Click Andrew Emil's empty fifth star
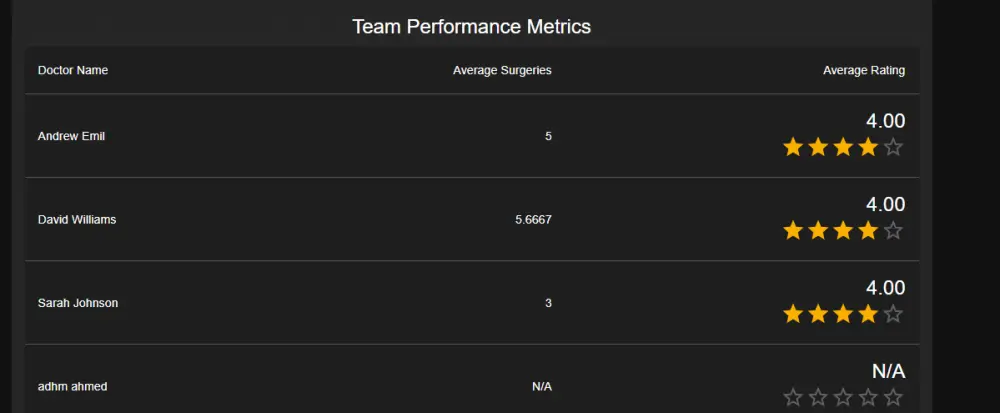 tap(893, 148)
